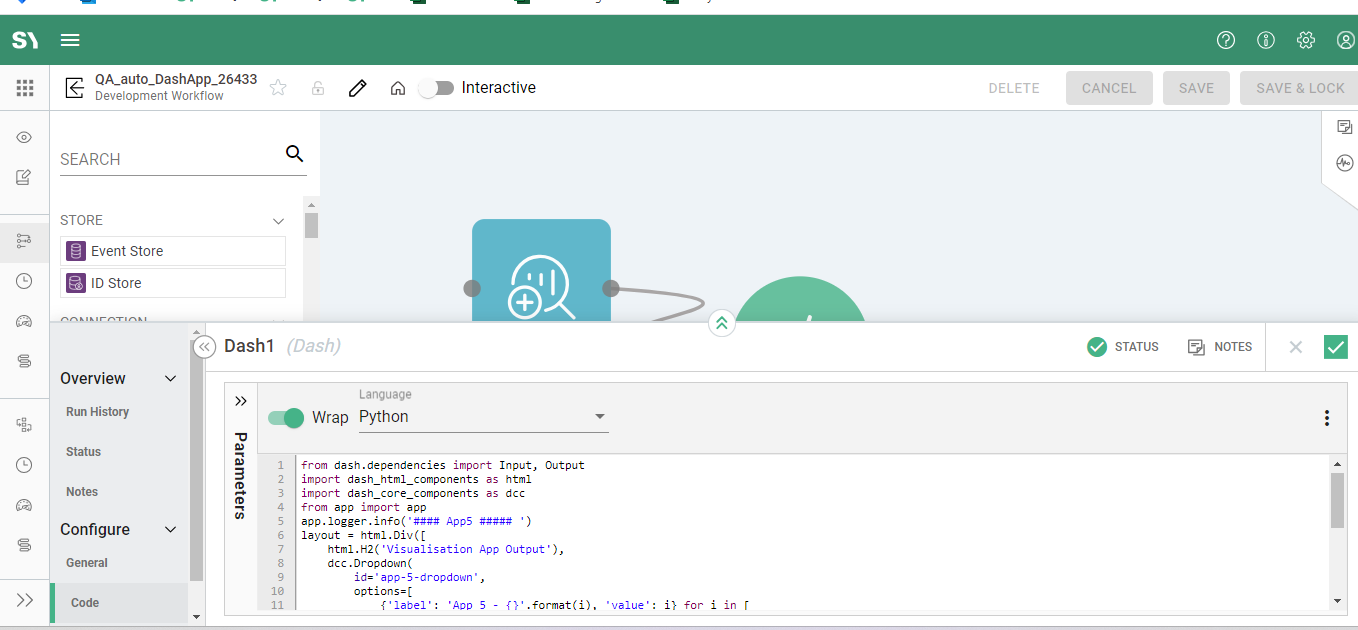Open the hamburger navigation menu
Viewport: 1358px width, 630px height.
[x=70, y=40]
